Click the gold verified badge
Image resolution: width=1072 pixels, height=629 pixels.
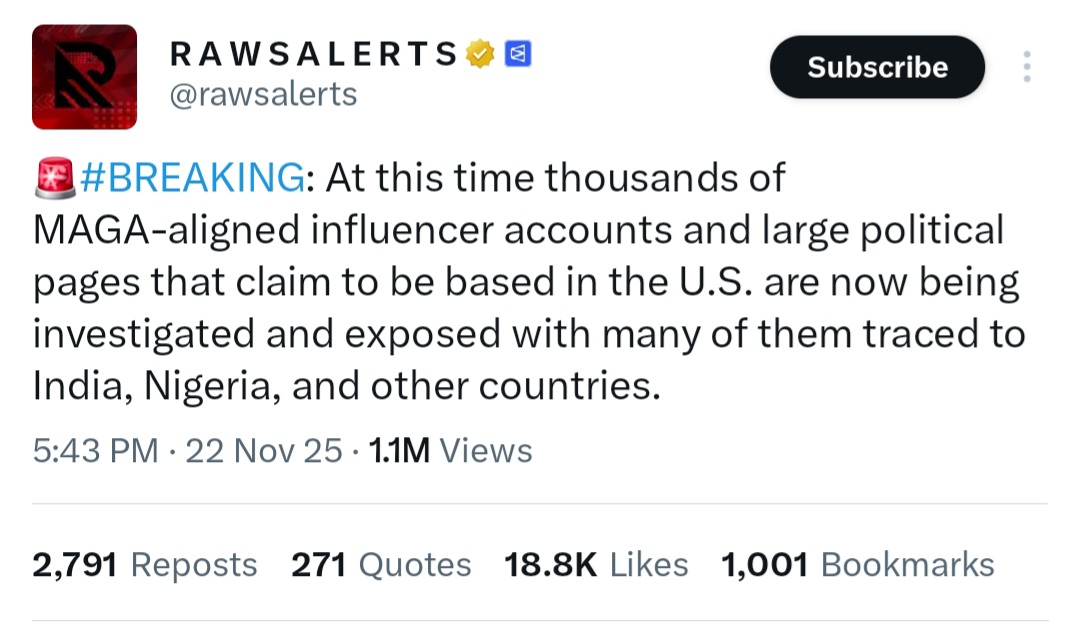pyautogui.click(x=482, y=53)
